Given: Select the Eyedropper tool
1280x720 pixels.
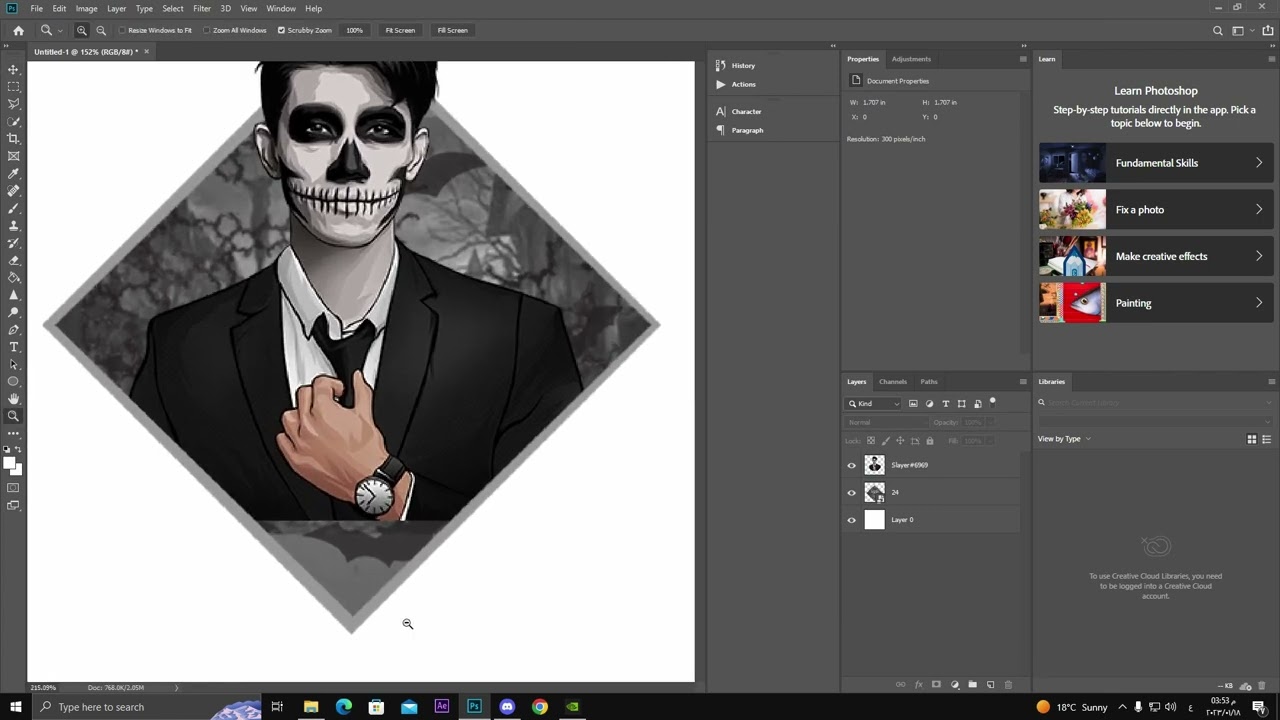Looking at the screenshot, I should (14, 174).
